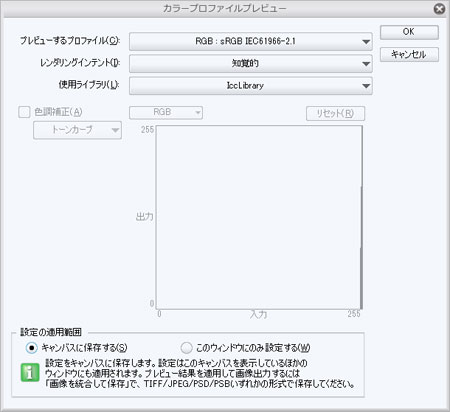Click inside the tone curve graph area
Image resolution: width=450 pixels, height=412 pixels.
click(x=259, y=217)
